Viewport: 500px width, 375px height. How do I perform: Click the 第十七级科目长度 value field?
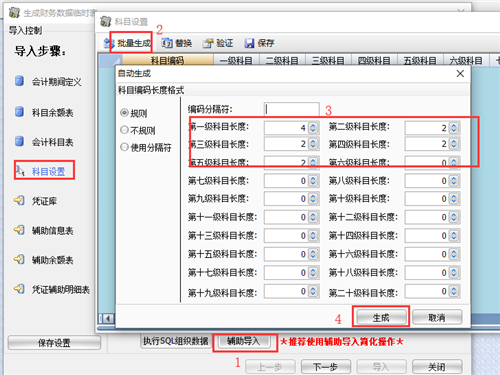click(286, 273)
